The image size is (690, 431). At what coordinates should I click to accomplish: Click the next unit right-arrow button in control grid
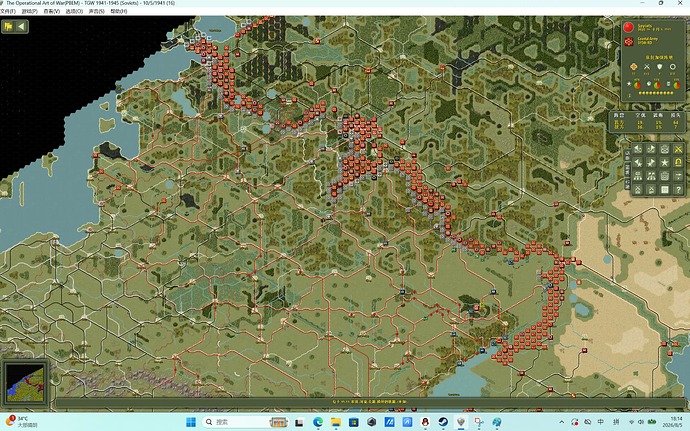(651, 149)
